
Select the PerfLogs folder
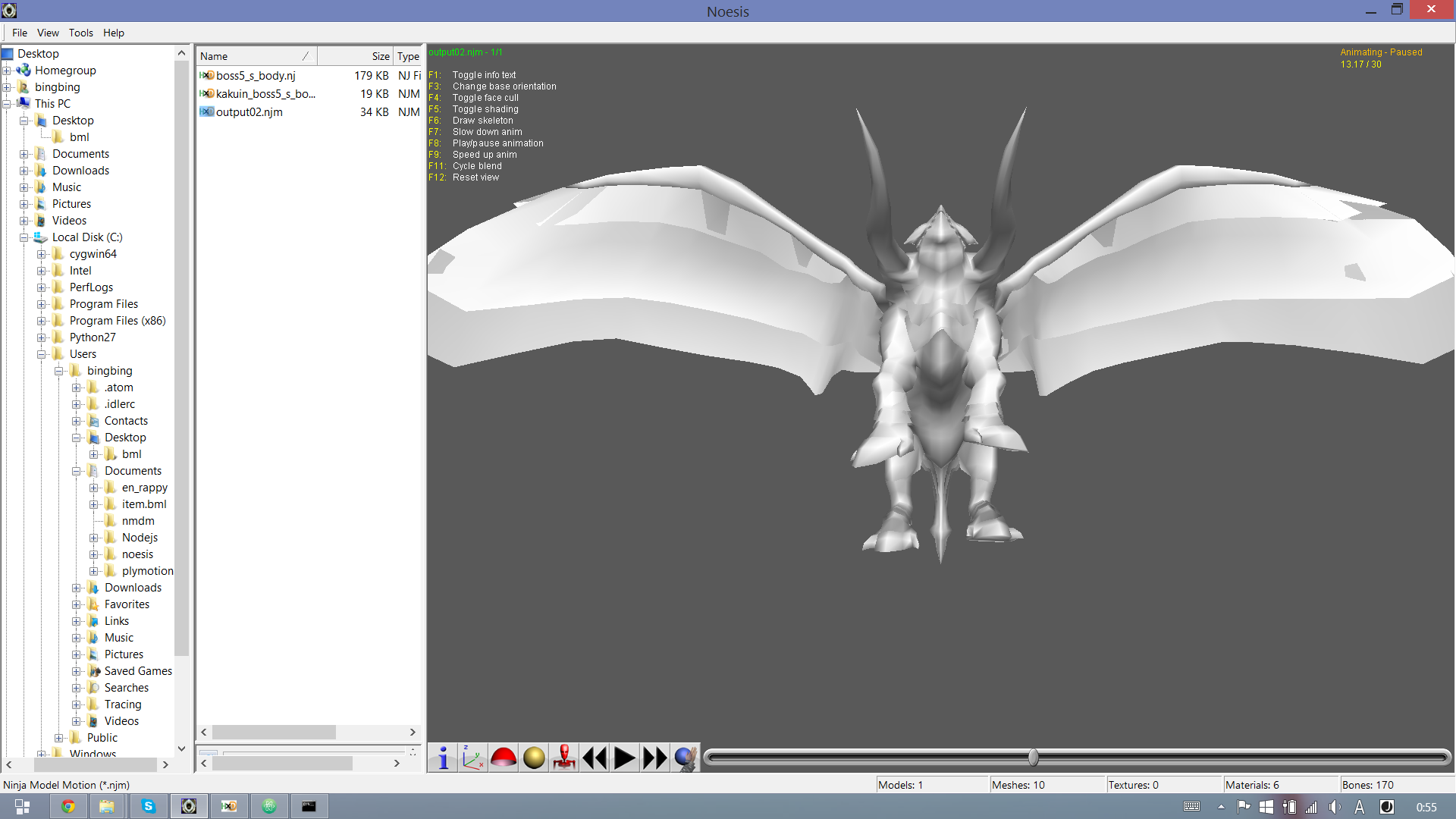91,287
